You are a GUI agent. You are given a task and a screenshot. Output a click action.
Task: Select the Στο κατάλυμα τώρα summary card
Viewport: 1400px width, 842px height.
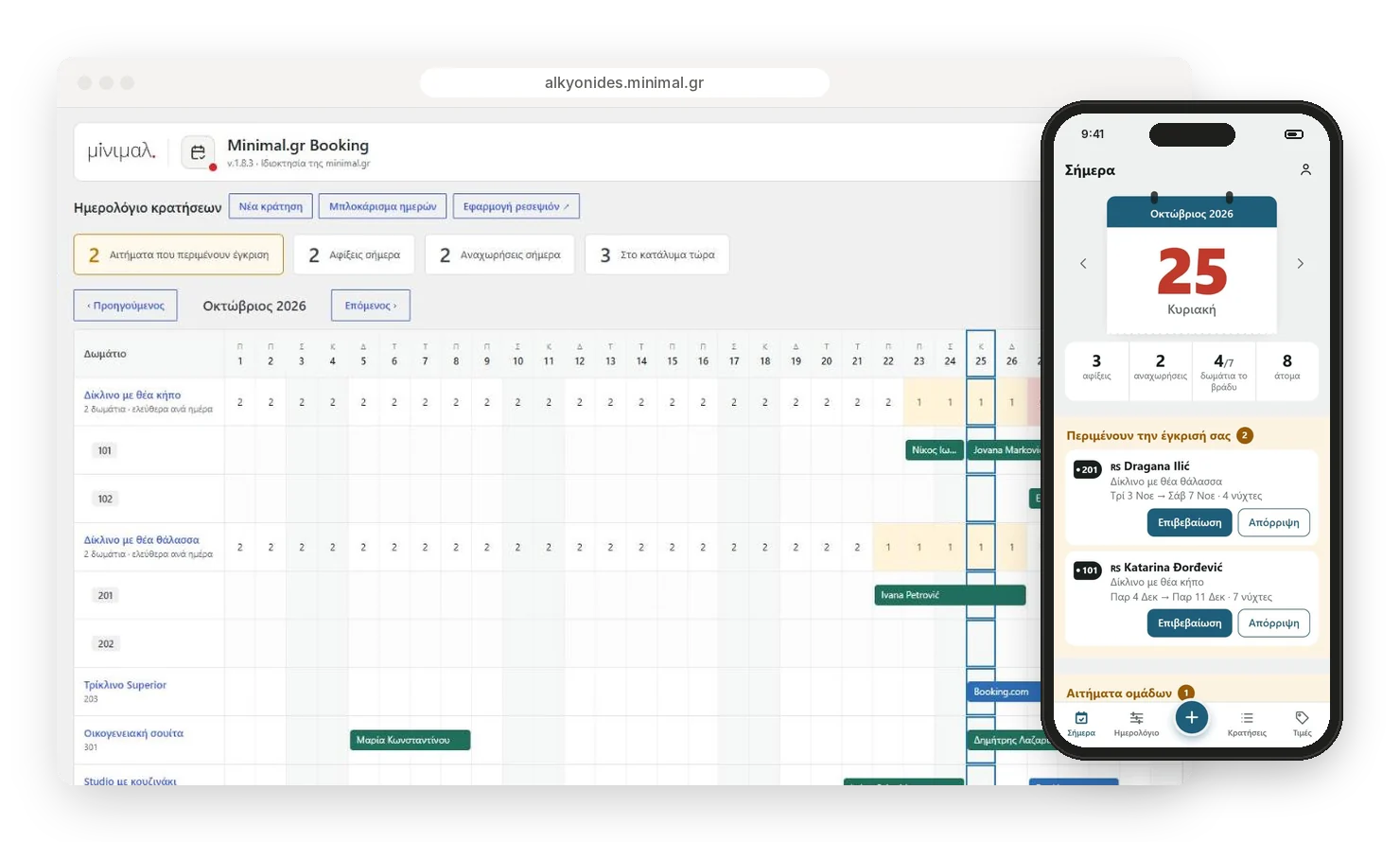pyautogui.click(x=657, y=254)
